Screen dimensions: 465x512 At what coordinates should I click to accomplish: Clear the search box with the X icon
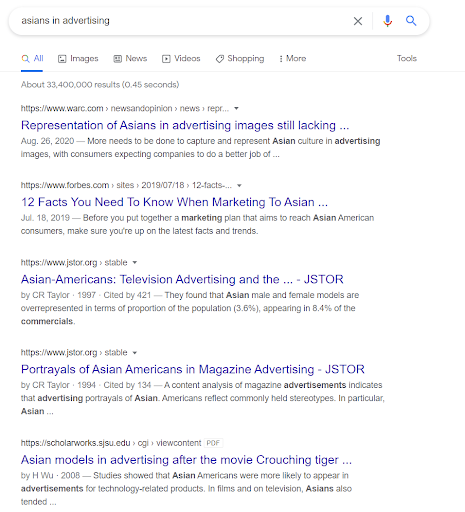pyautogui.click(x=358, y=21)
